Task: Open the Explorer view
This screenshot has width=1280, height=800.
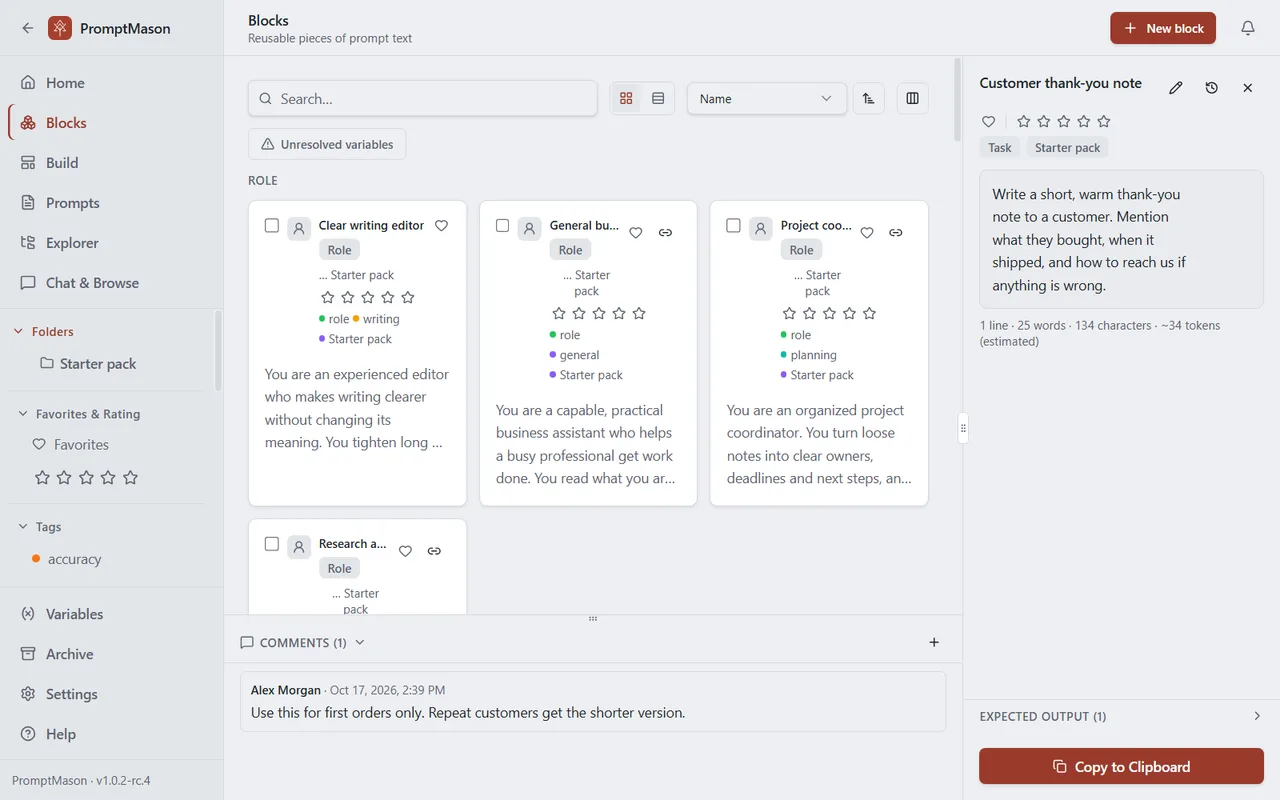Action: [x=111, y=243]
